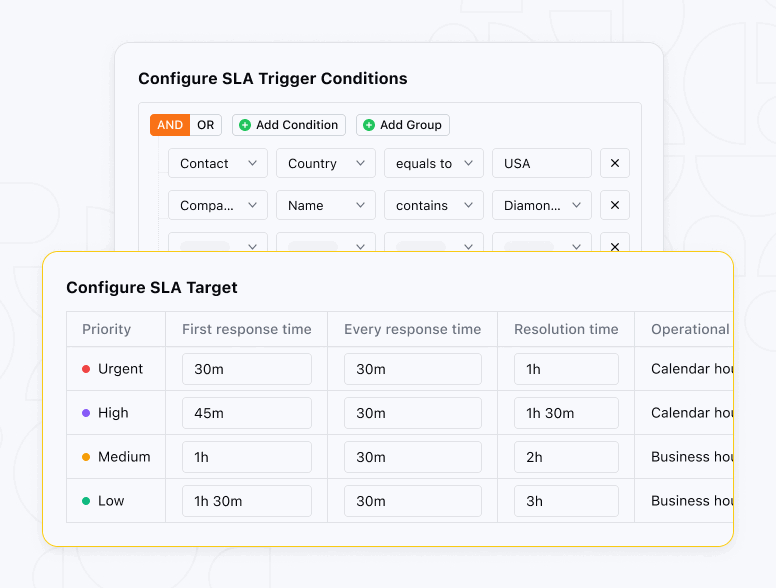This screenshot has height=588, width=776.
Task: Edit Low resolution time 3h field
Action: [566, 501]
